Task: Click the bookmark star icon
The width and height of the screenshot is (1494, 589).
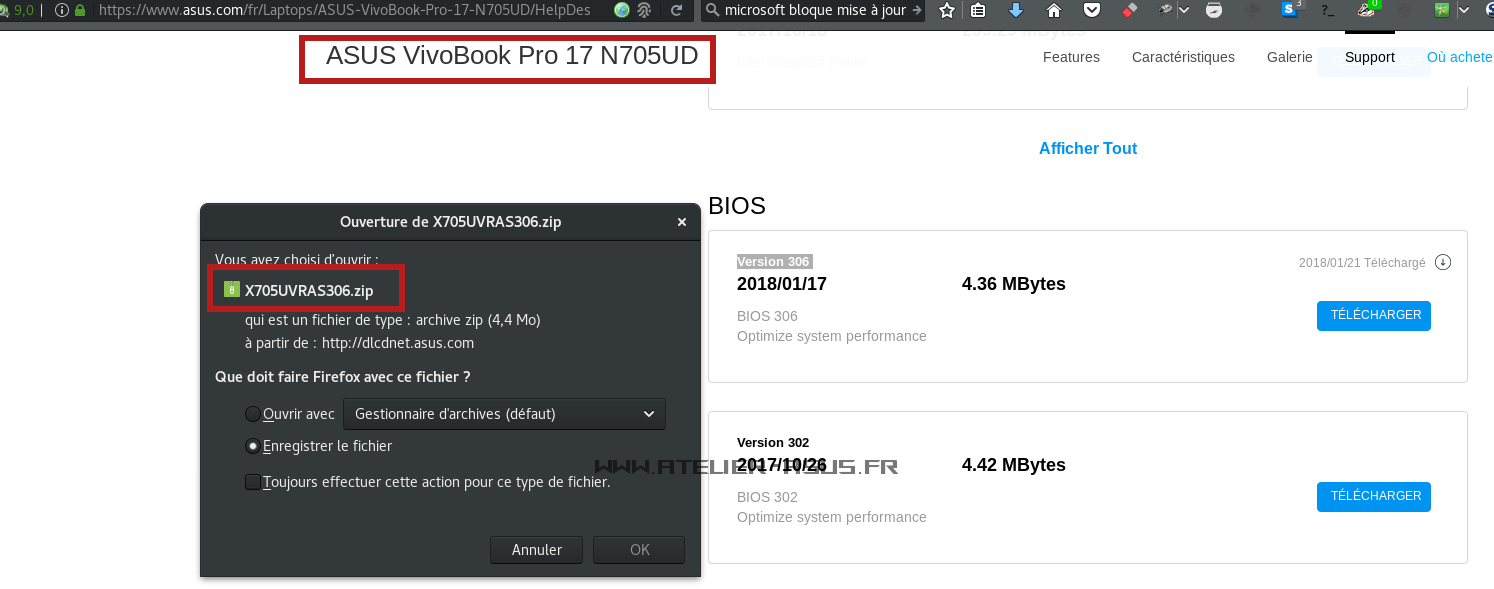Action: click(x=945, y=12)
